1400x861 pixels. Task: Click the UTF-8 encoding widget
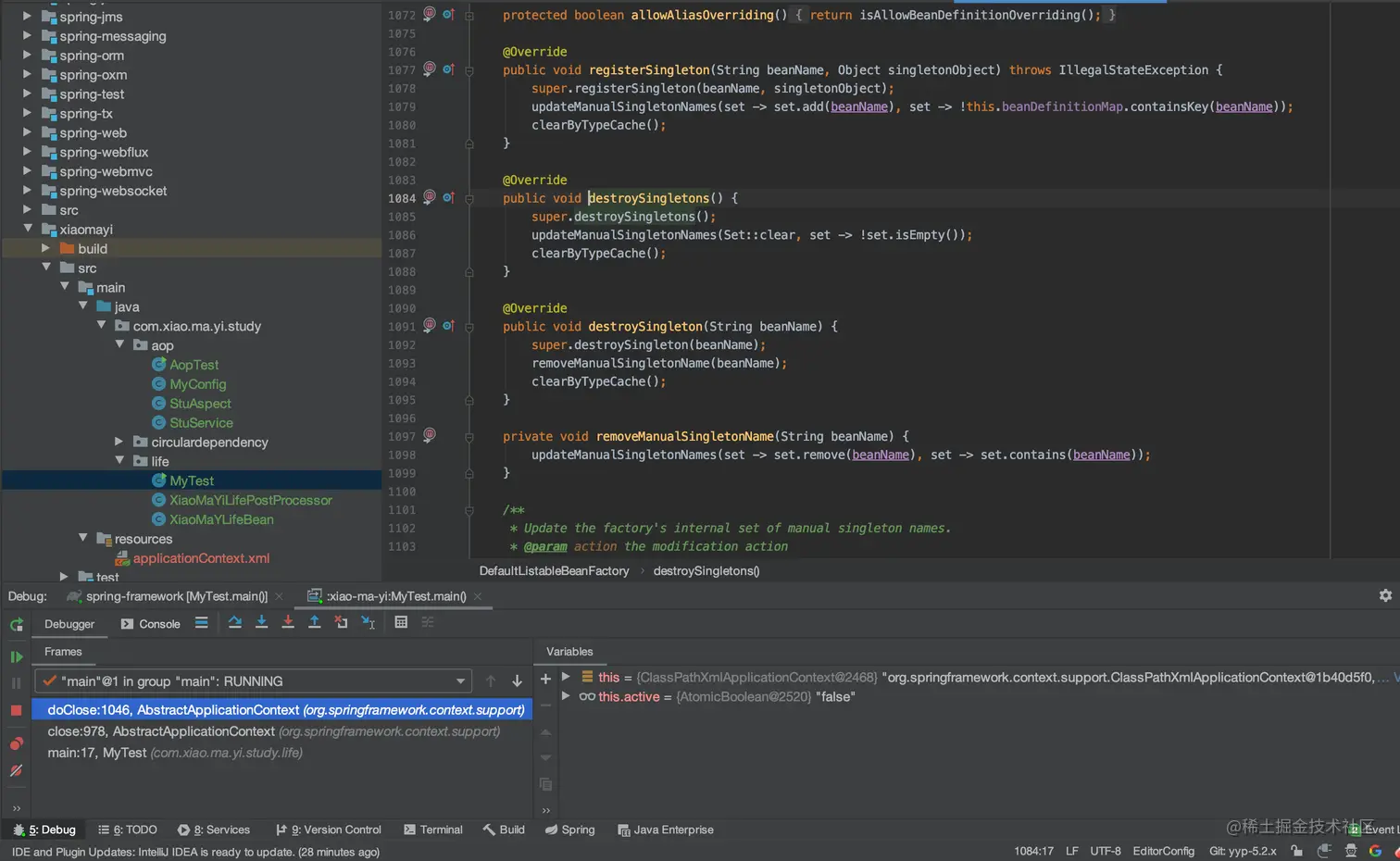(1106, 851)
